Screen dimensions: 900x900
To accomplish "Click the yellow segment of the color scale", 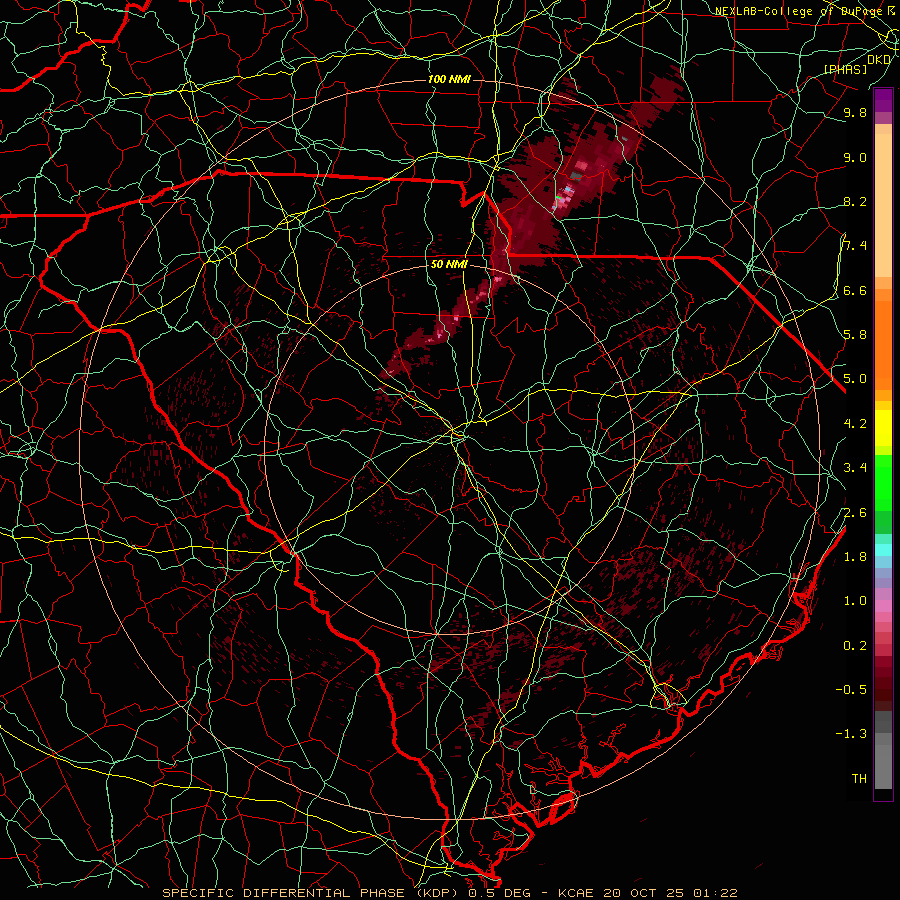I will point(883,428).
